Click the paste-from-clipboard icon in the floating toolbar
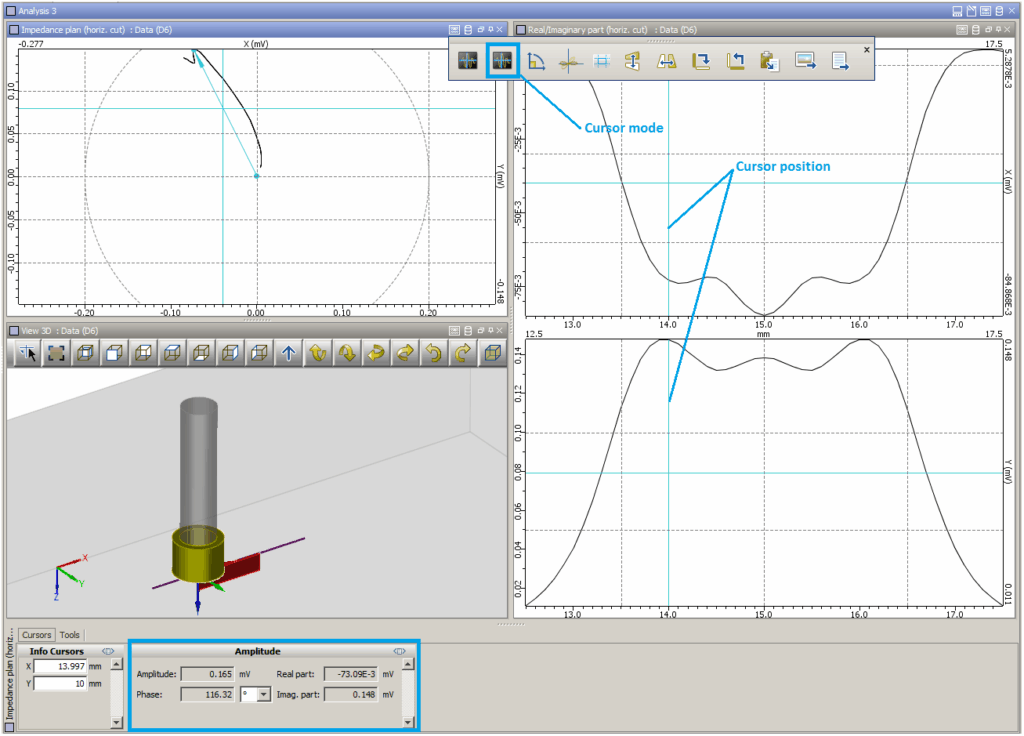 [x=771, y=60]
